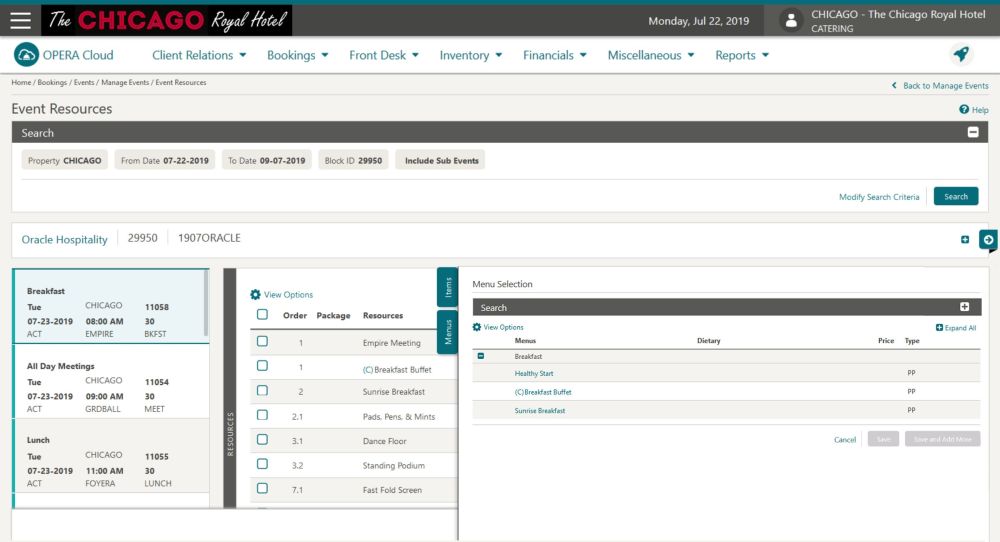This screenshot has height=542, width=1000.
Task: Open the Reports dropdown menu
Action: pos(742,55)
